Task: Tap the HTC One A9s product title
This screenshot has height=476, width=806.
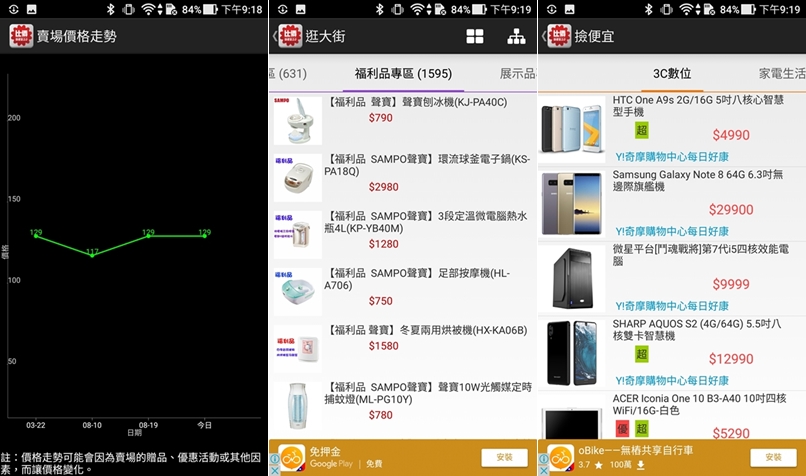Action: 698,106
